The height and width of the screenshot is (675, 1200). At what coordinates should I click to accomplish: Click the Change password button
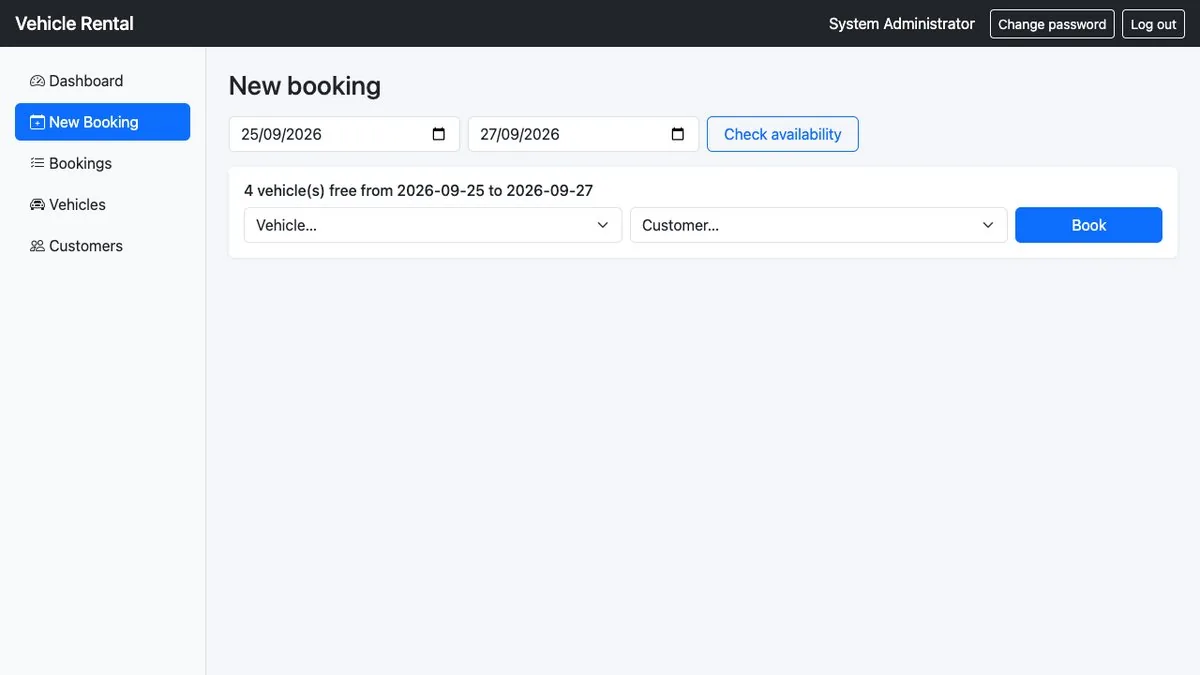pyautogui.click(x=1052, y=24)
